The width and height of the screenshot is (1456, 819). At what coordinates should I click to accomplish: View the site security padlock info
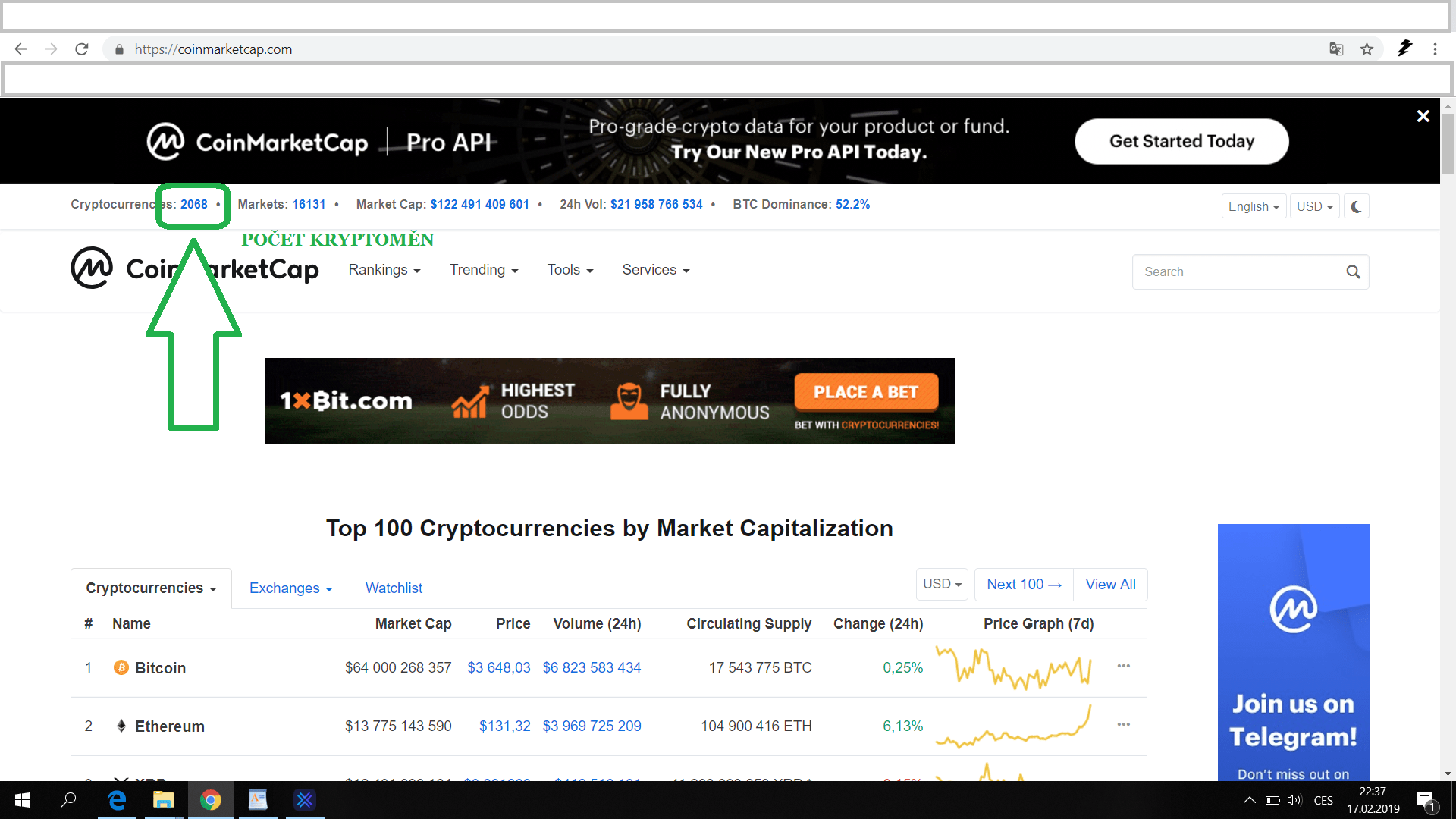pyautogui.click(x=119, y=49)
